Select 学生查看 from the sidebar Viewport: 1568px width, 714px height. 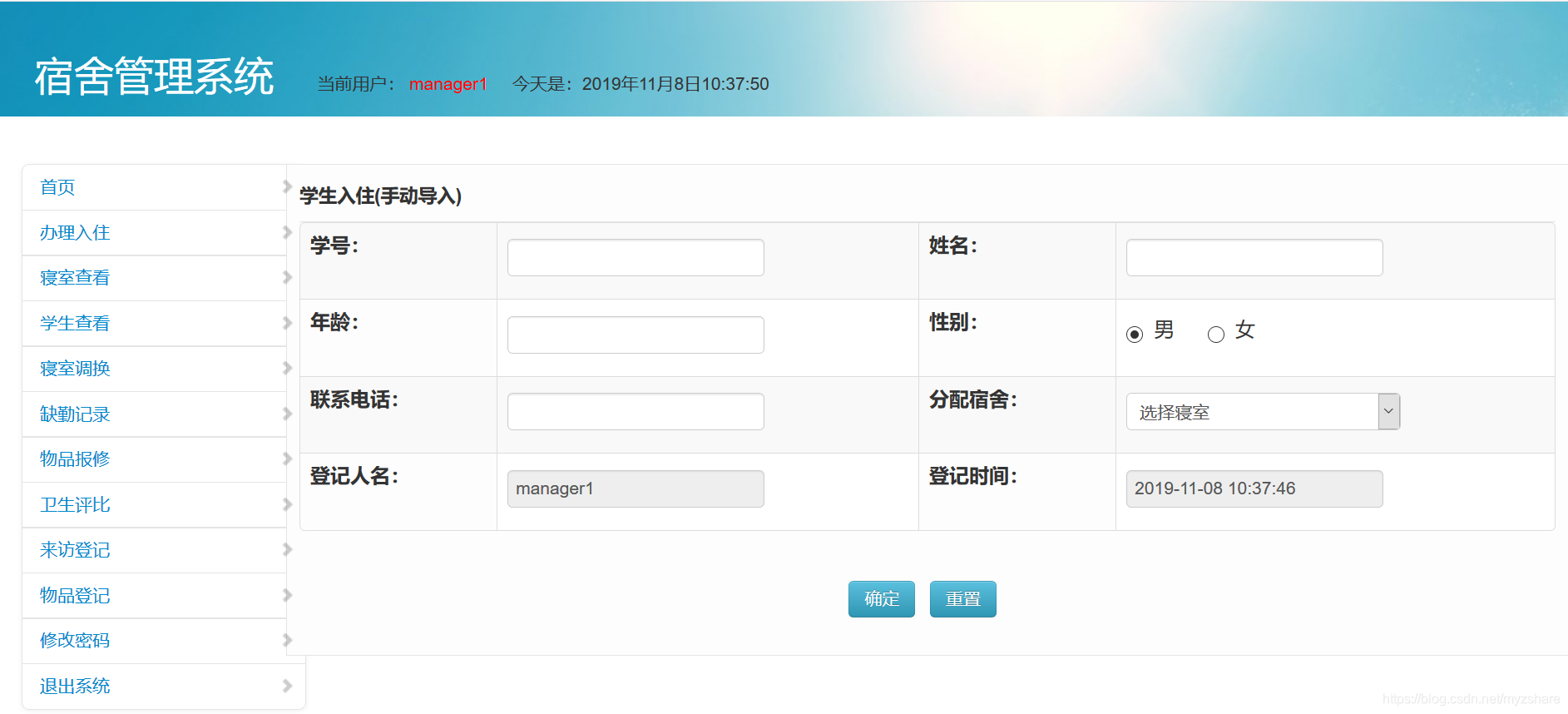pyautogui.click(x=75, y=324)
